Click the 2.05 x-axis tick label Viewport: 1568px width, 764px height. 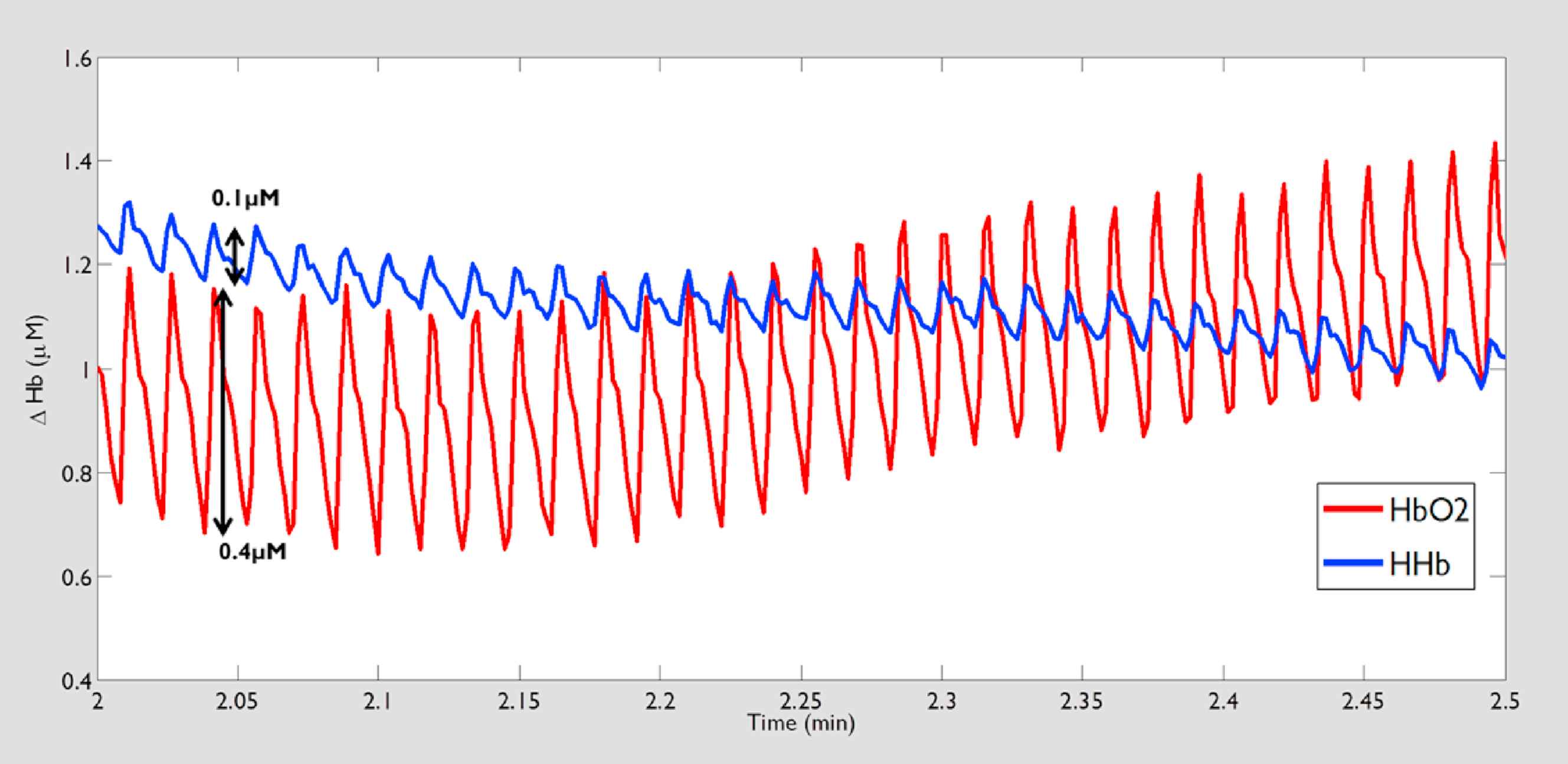pyautogui.click(x=237, y=701)
